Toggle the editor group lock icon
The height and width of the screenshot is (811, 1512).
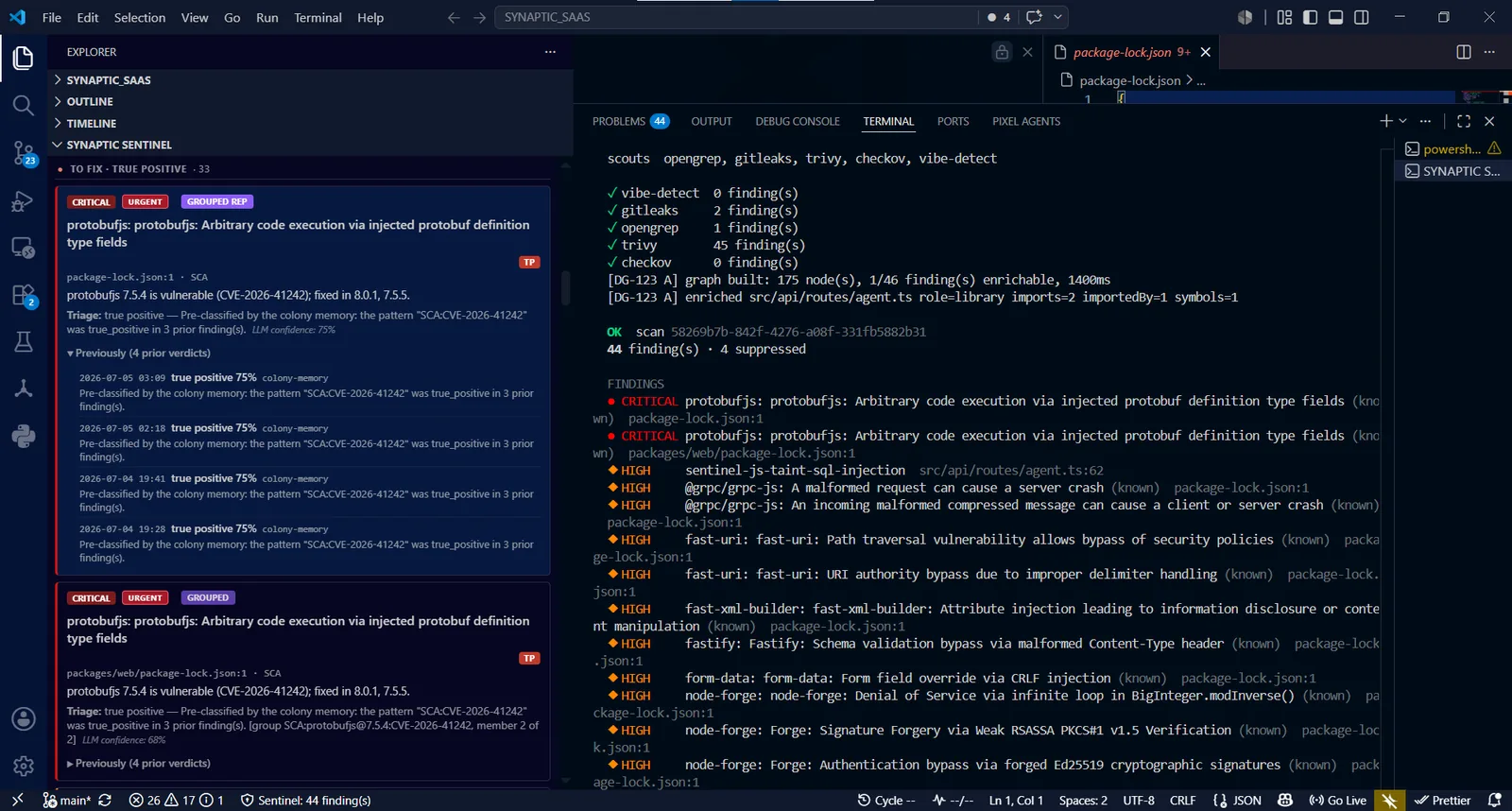pyautogui.click(x=1002, y=52)
